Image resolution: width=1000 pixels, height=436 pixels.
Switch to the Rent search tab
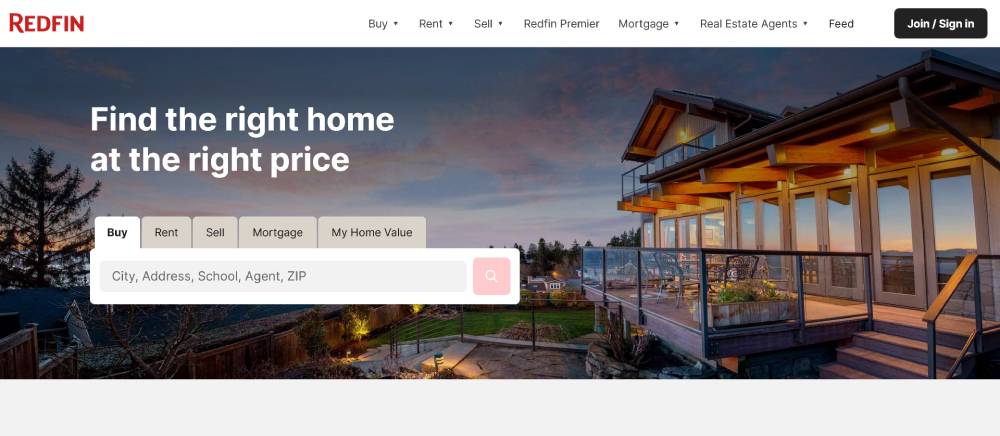click(166, 233)
